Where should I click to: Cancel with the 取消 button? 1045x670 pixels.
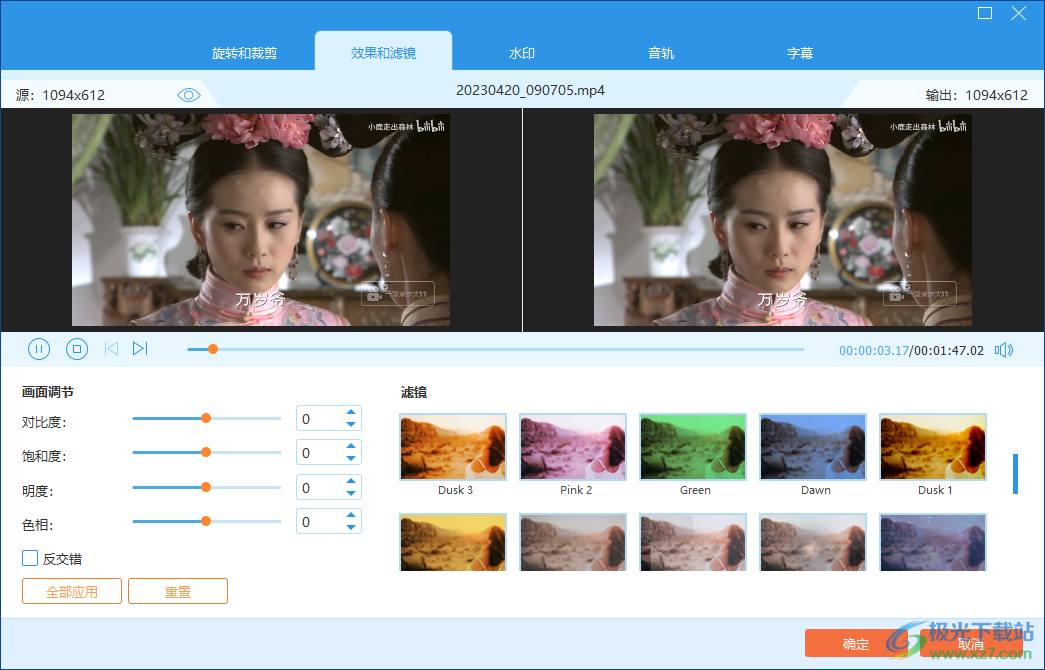pyautogui.click(x=970, y=643)
